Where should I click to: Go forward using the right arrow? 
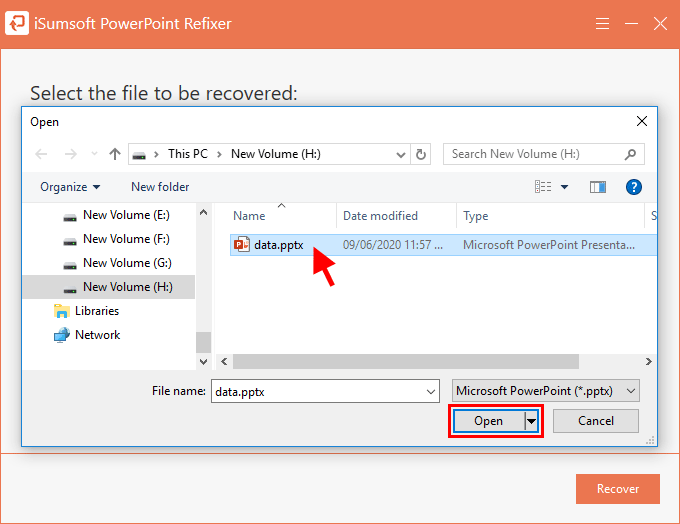click(x=70, y=154)
